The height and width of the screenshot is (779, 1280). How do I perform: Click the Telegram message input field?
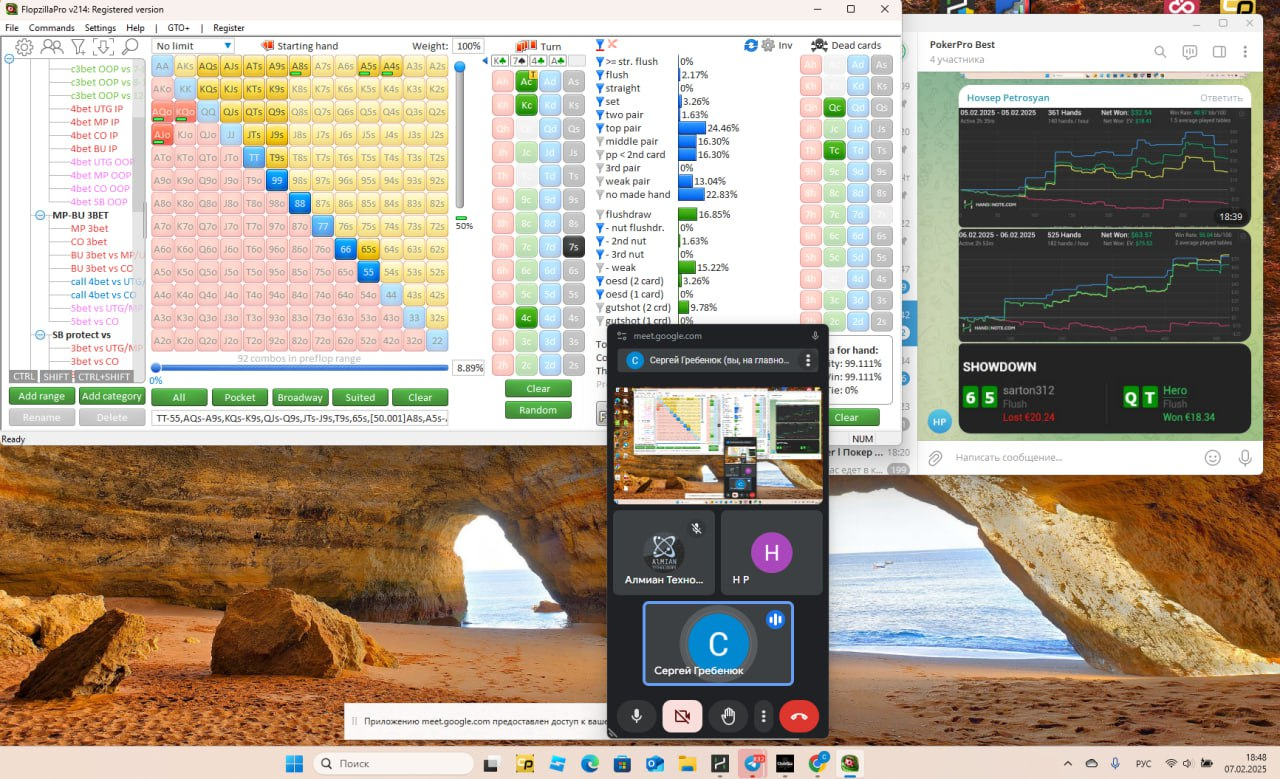[x=1072, y=458]
